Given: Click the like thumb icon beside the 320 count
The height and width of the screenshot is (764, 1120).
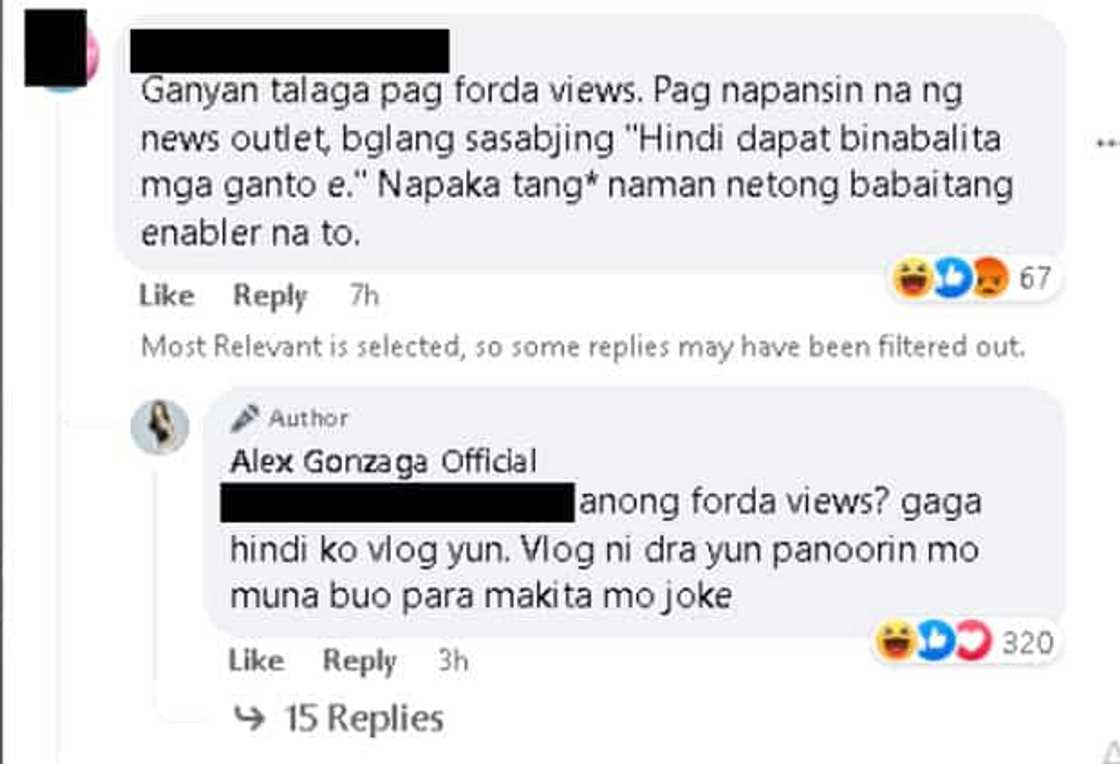Looking at the screenshot, I should pyautogui.click(x=935, y=641).
